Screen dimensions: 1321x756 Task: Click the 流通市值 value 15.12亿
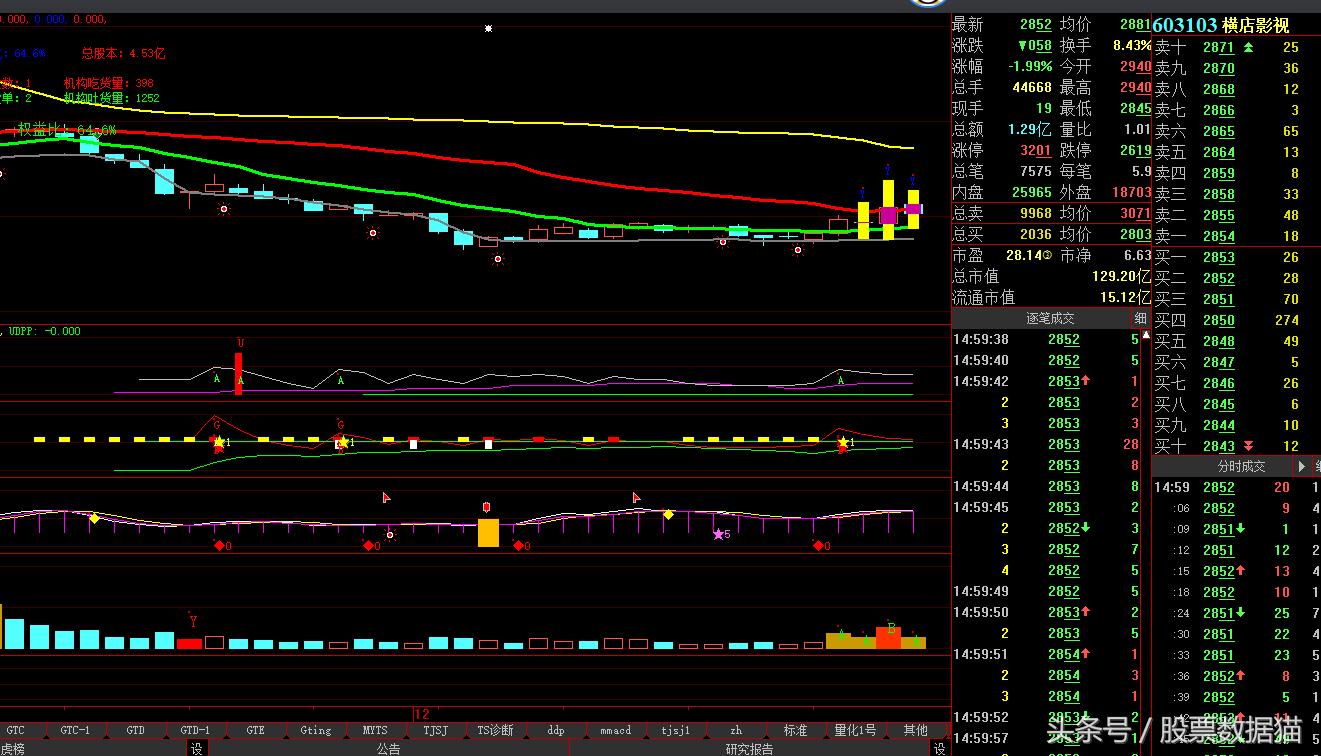(x=1126, y=297)
